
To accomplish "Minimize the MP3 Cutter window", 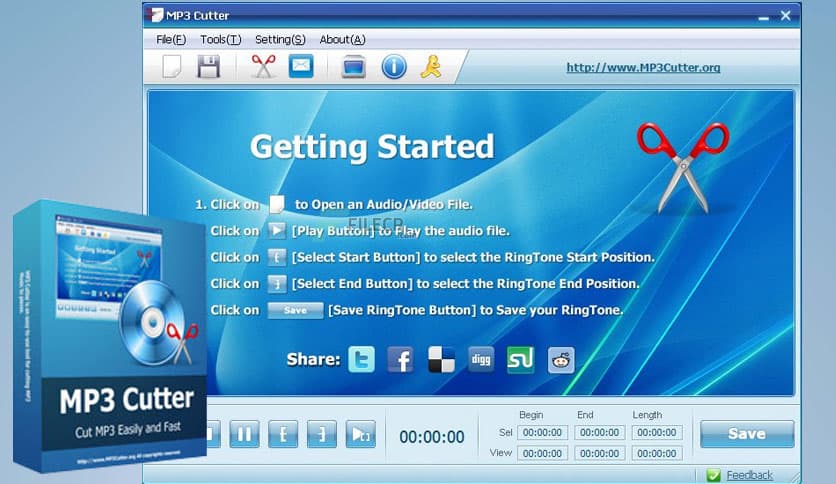I will pos(763,17).
